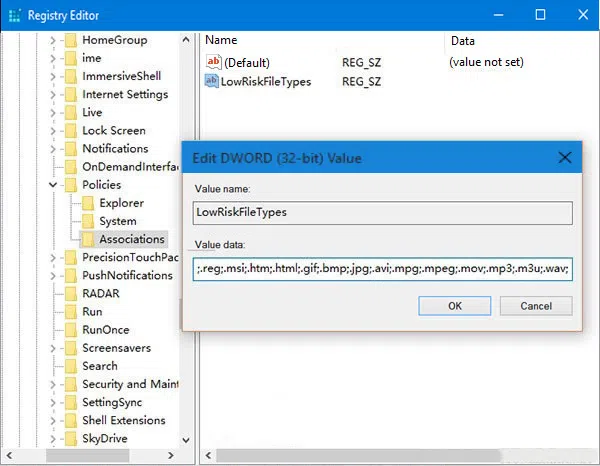The height and width of the screenshot is (466, 600).
Task: Click the "(value not set)" data cell
Action: click(486, 62)
